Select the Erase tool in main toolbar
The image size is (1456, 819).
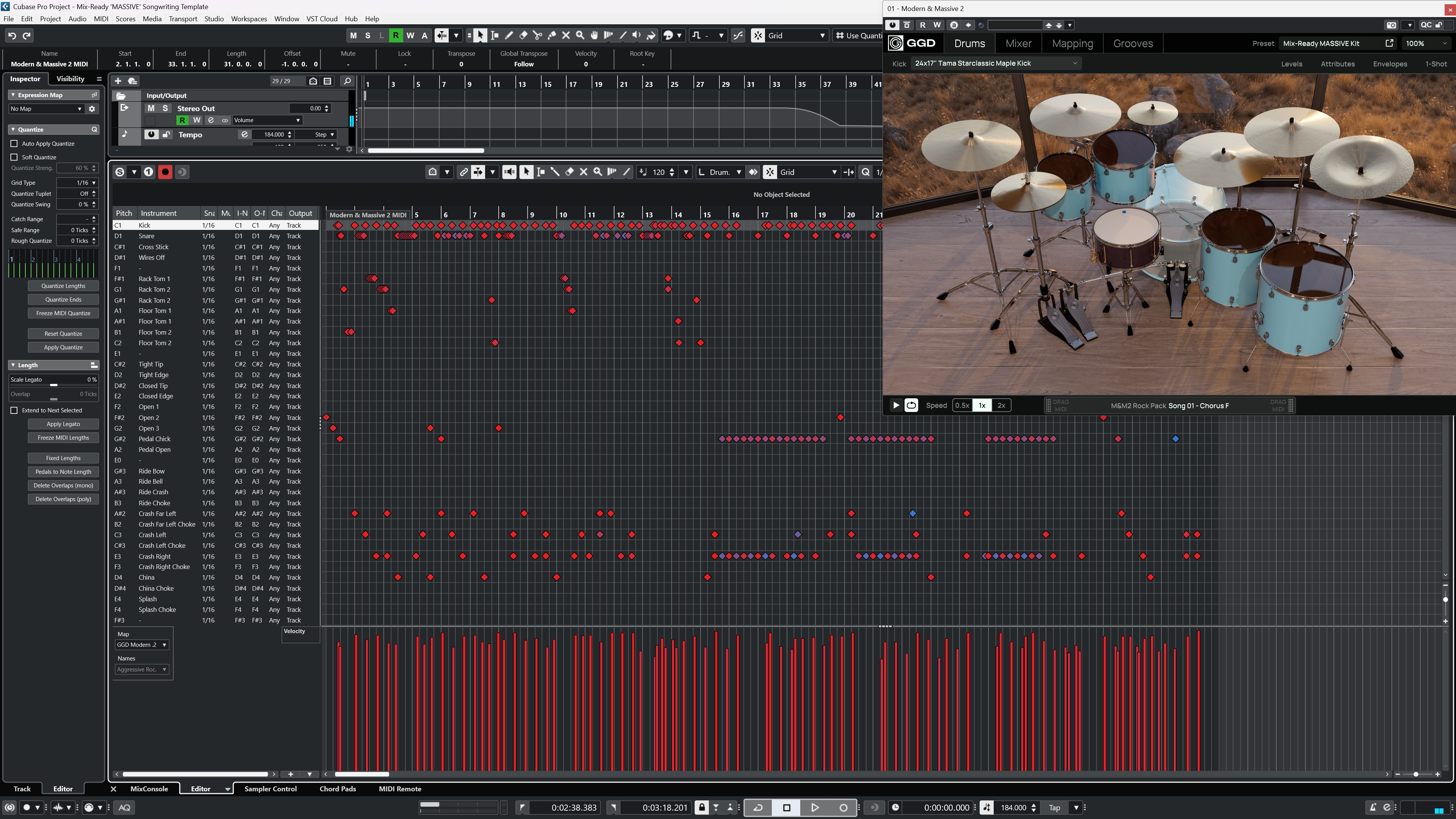(x=523, y=35)
